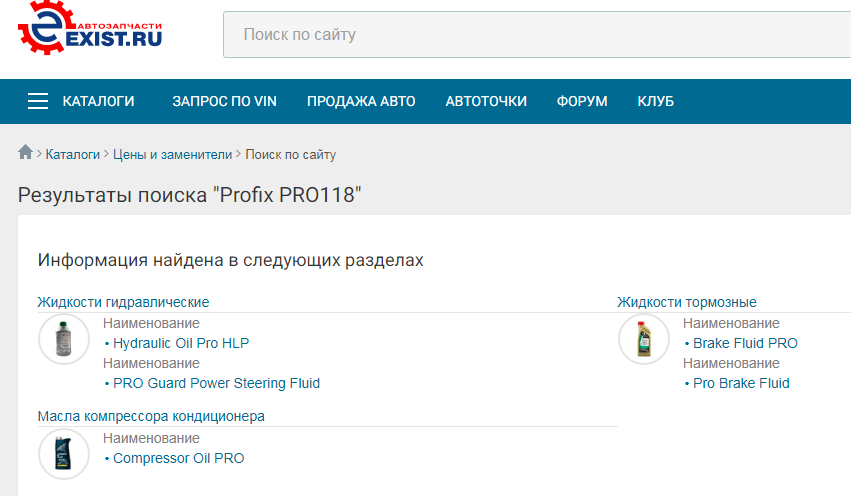Open ЗАПРОС ПО VIN menu item
The width and height of the screenshot is (851, 496).
[225, 101]
